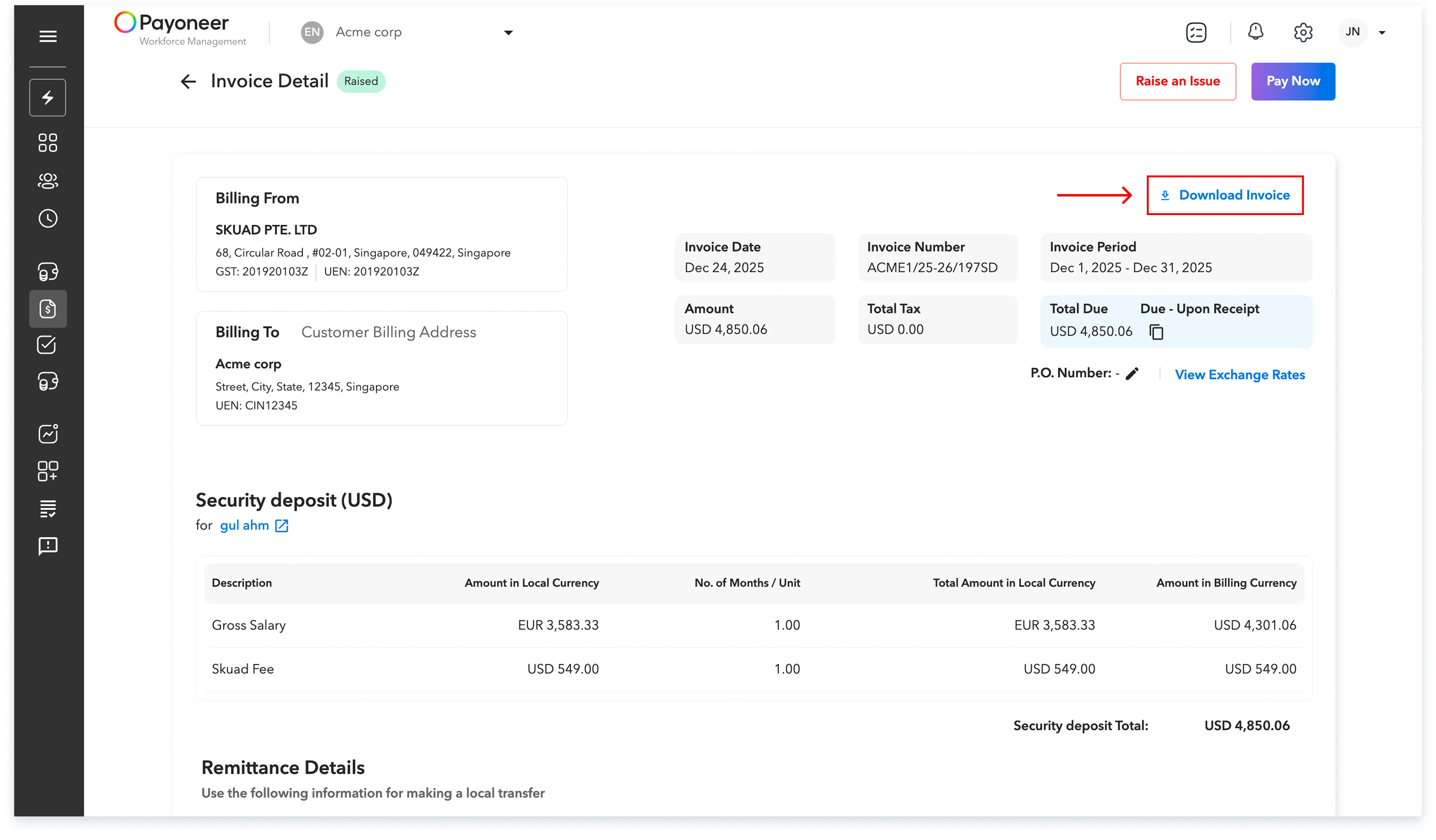Collapse the sidebar with hamburger menu
Screen dimensions: 1436x840
click(47, 36)
